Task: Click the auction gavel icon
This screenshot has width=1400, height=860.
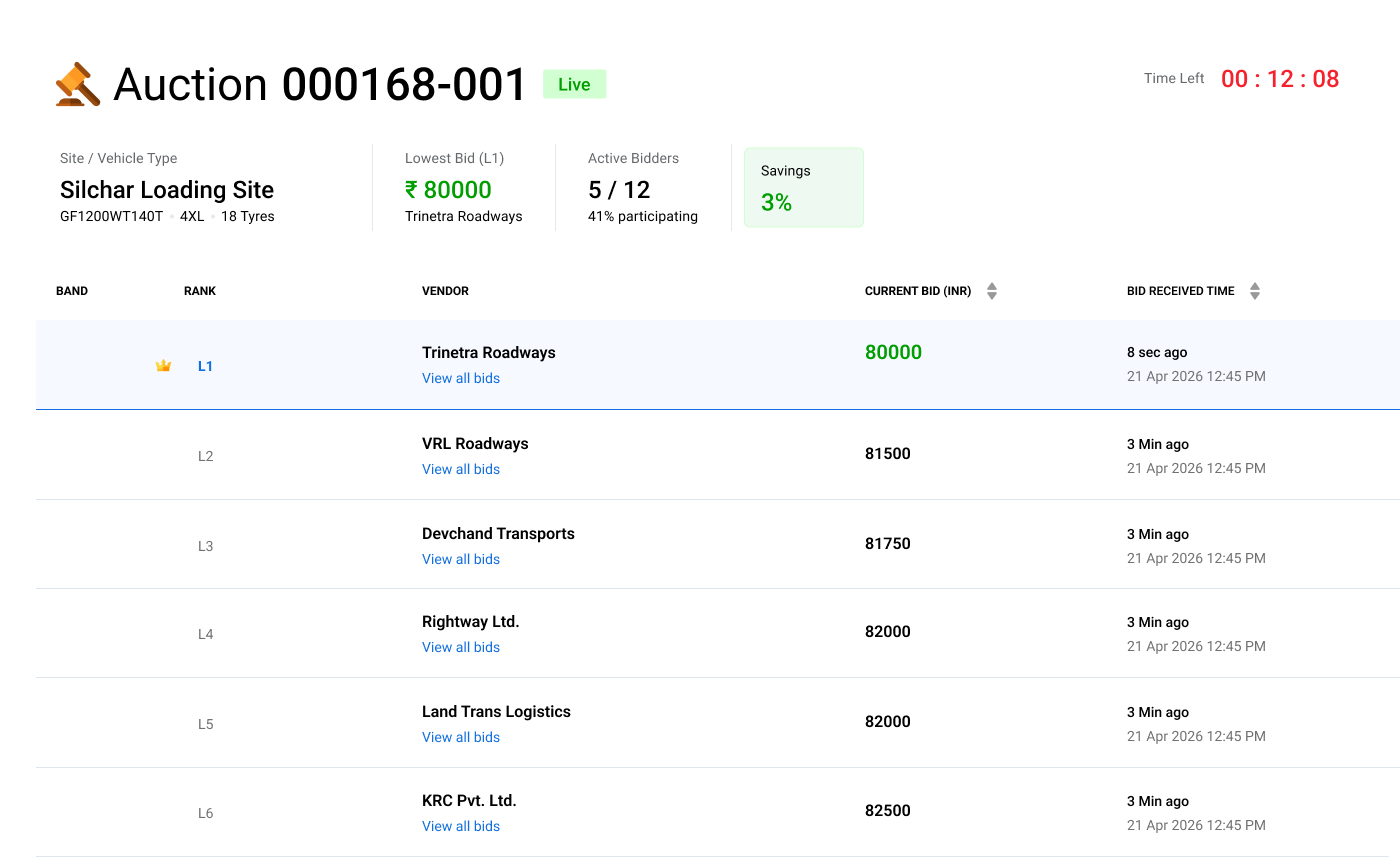Action: click(x=78, y=85)
